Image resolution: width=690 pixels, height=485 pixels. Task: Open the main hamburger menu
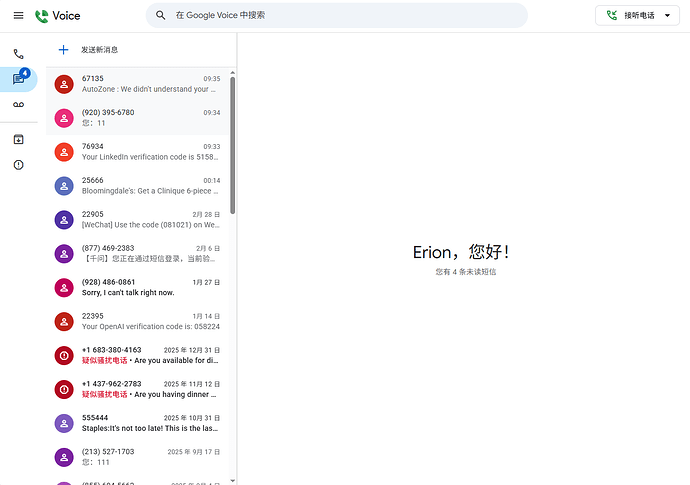point(18,16)
